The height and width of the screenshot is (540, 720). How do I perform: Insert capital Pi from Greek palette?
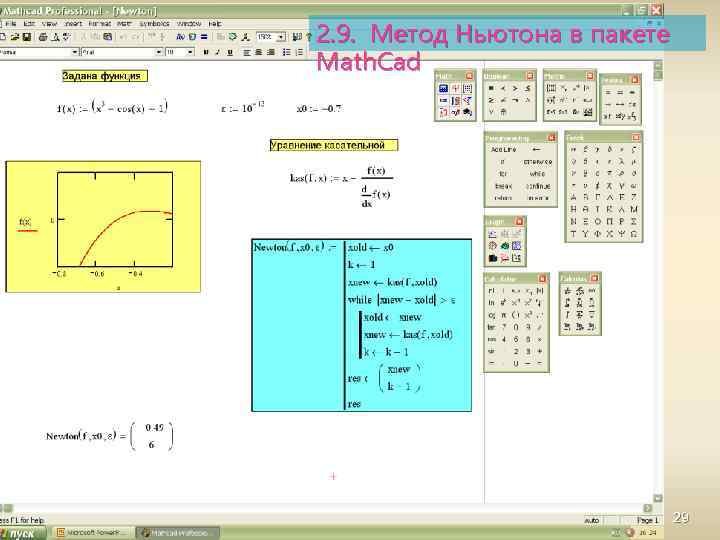coord(609,221)
